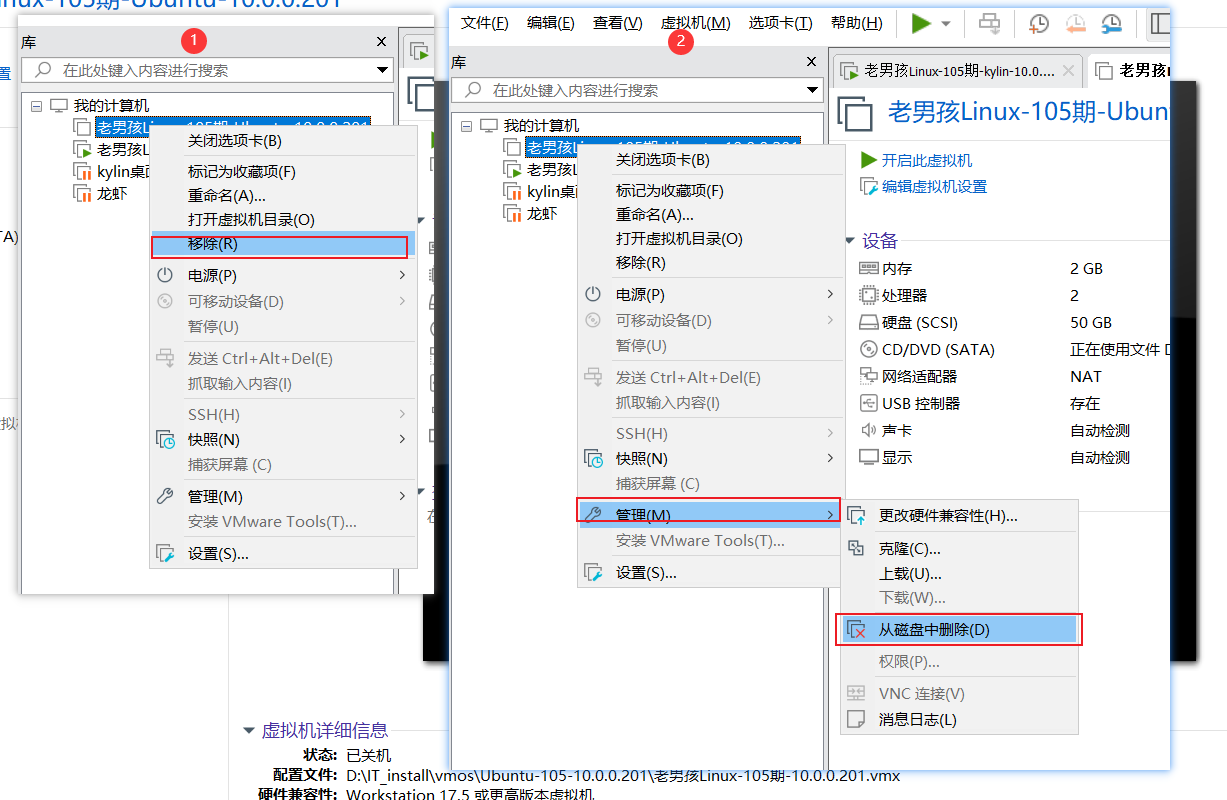Screen dimensions: 1227x800
Task: Click the 显示 display device icon
Action: tap(868, 457)
